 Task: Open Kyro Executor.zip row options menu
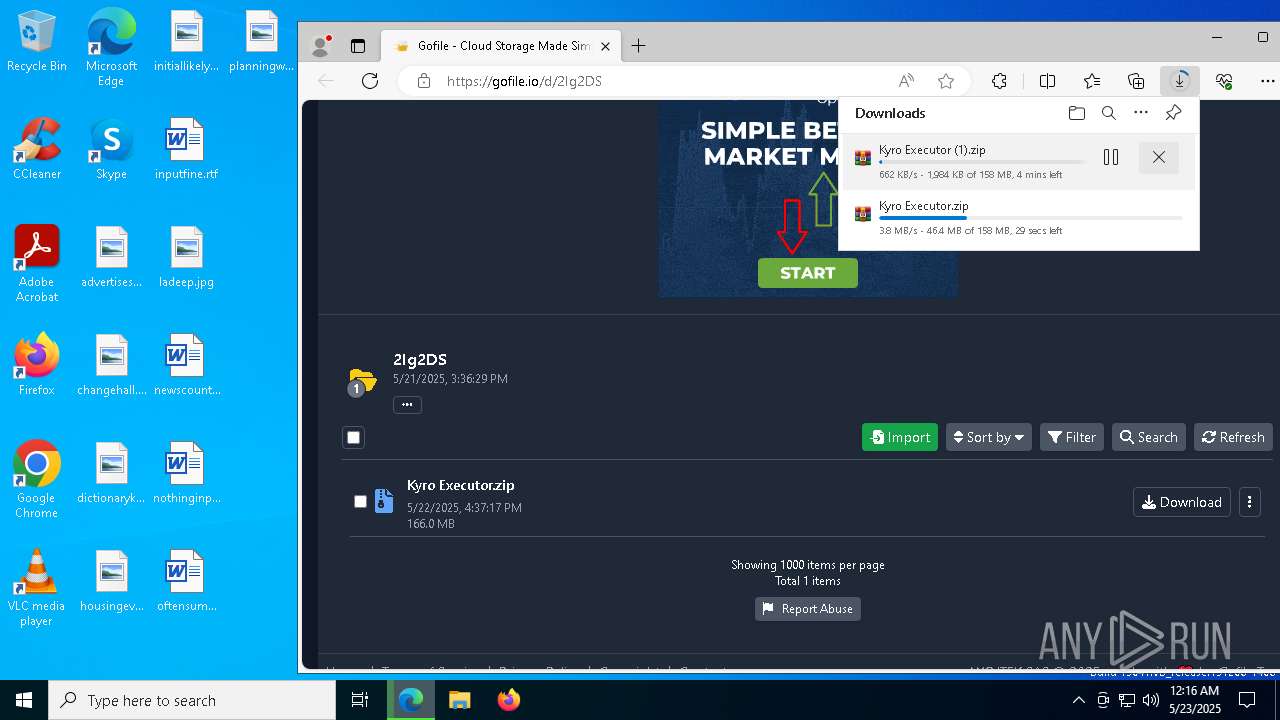pos(1249,502)
